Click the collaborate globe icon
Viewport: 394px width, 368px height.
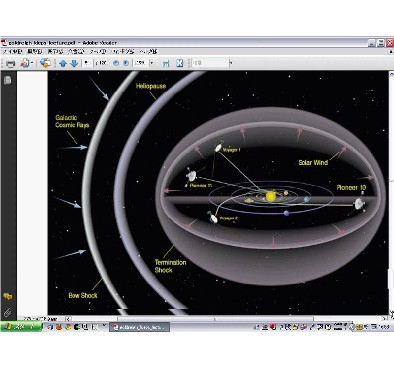(x=45, y=63)
